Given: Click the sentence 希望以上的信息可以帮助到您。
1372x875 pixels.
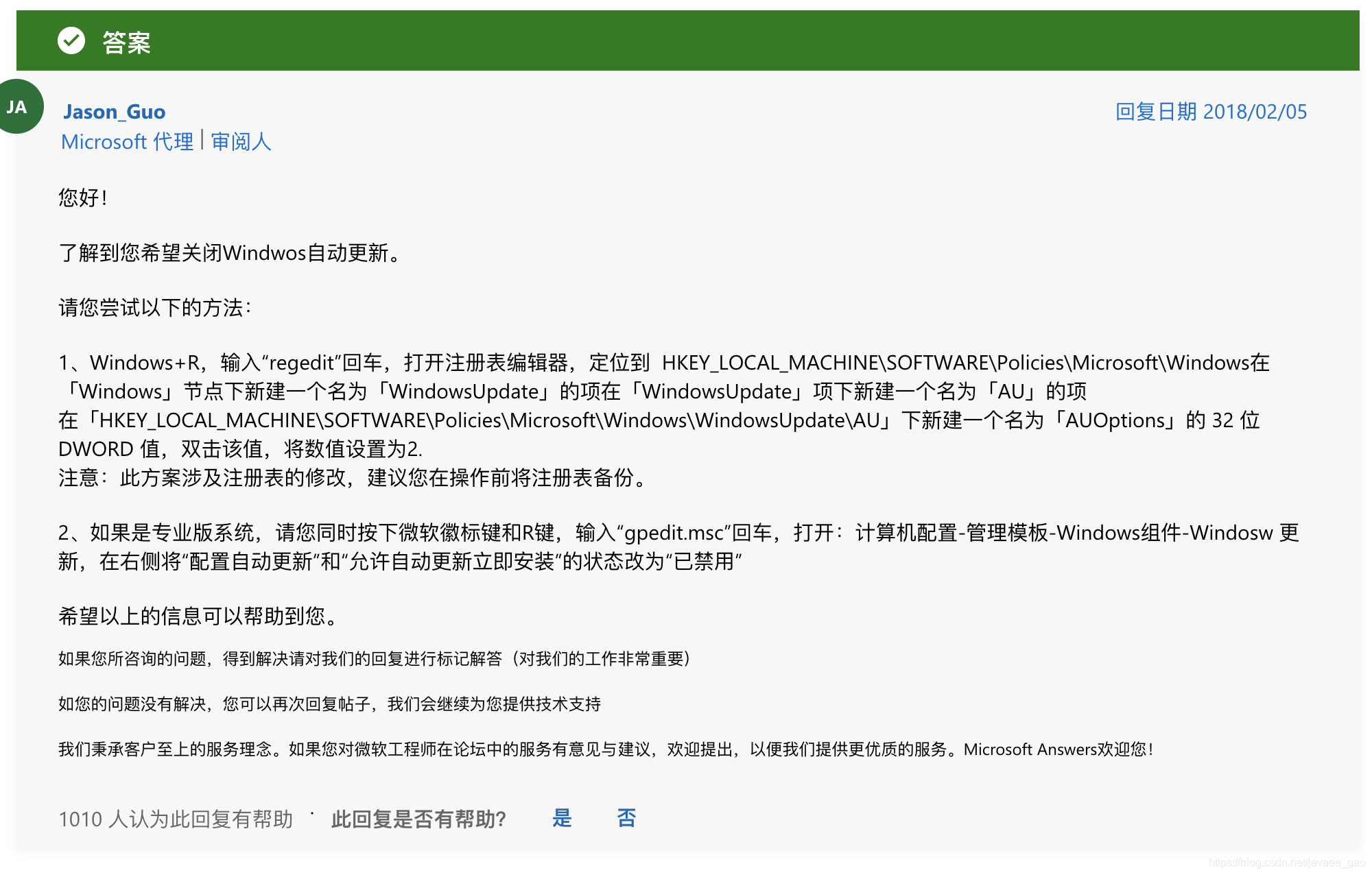Looking at the screenshot, I should (199, 616).
